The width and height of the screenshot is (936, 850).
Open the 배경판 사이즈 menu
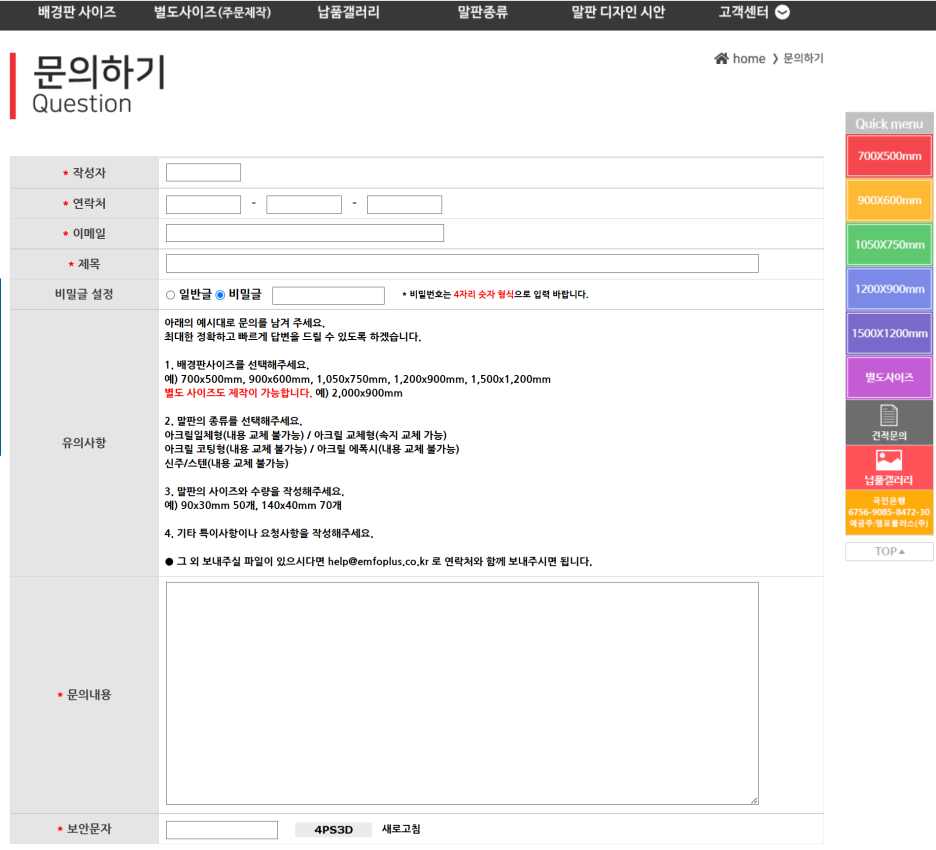pos(77,12)
